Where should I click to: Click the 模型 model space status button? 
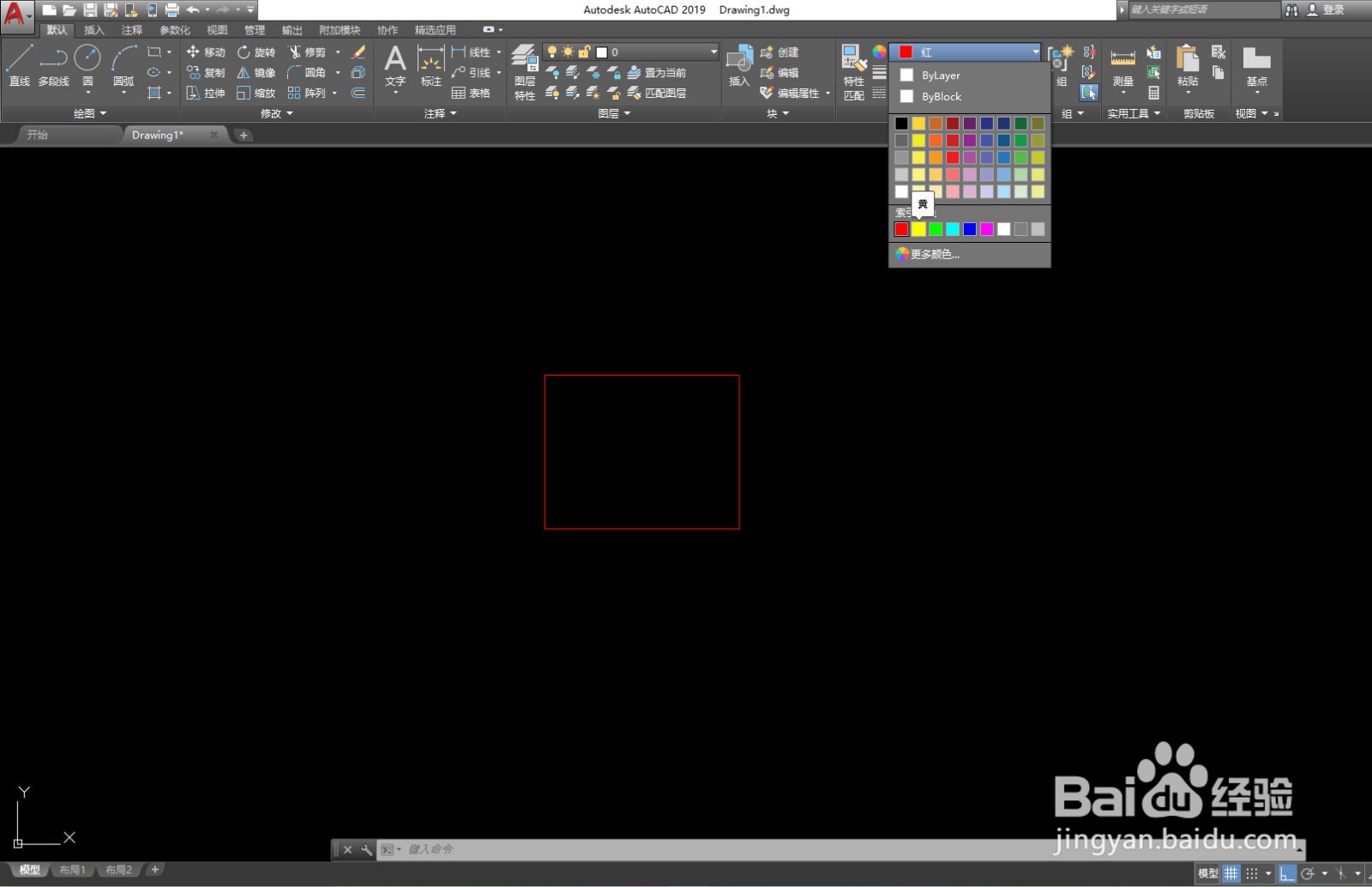1207,873
